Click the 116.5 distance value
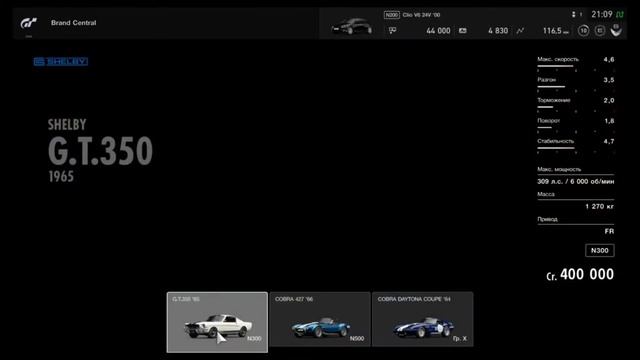Viewport: 640px width, 360px height. tap(555, 31)
